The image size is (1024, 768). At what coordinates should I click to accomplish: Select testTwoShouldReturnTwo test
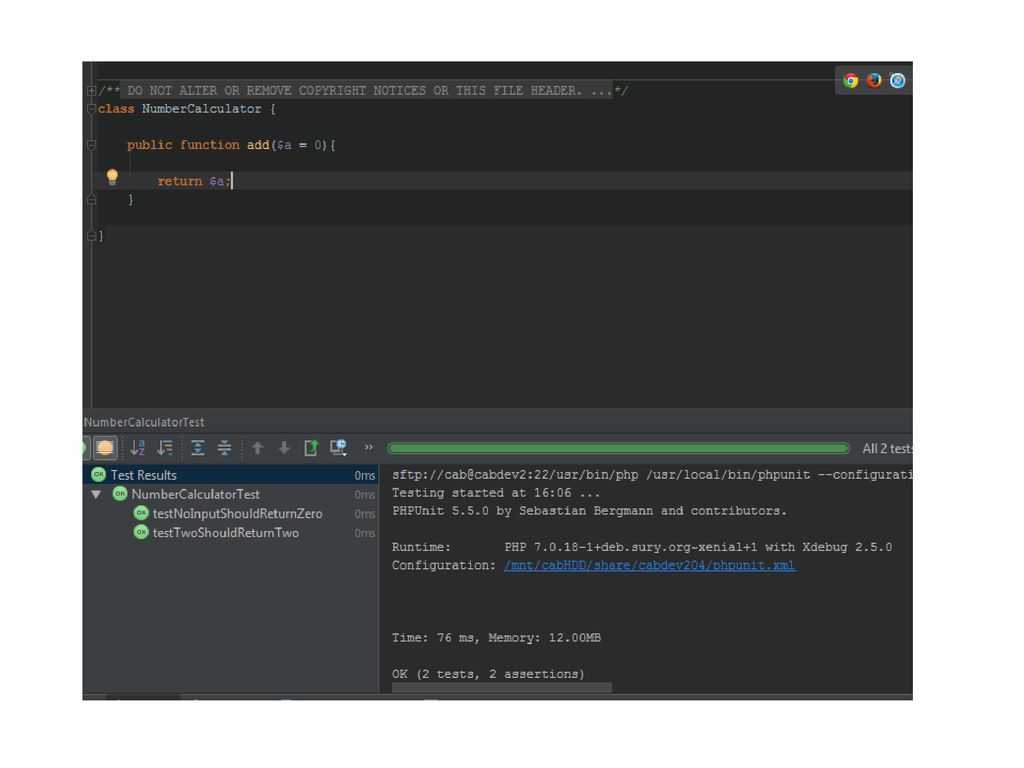225,533
